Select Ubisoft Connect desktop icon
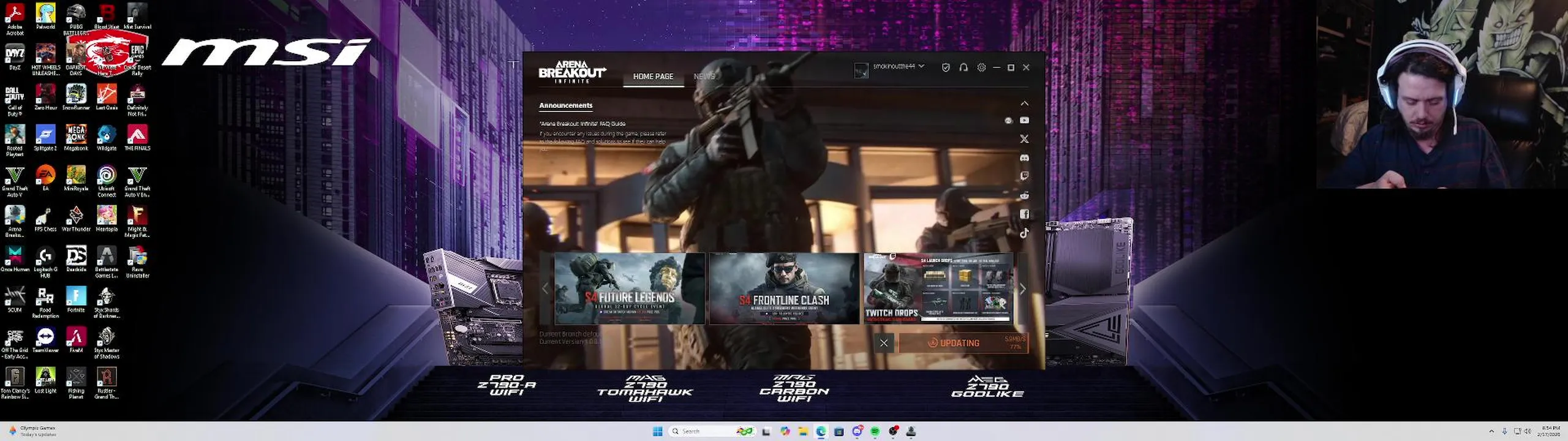 [x=107, y=181]
